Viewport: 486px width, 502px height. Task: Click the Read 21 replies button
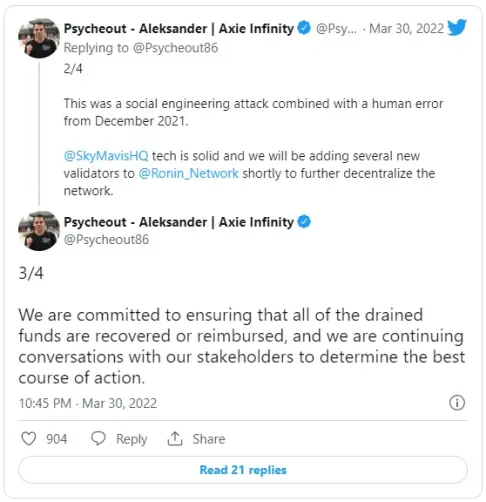point(243,470)
